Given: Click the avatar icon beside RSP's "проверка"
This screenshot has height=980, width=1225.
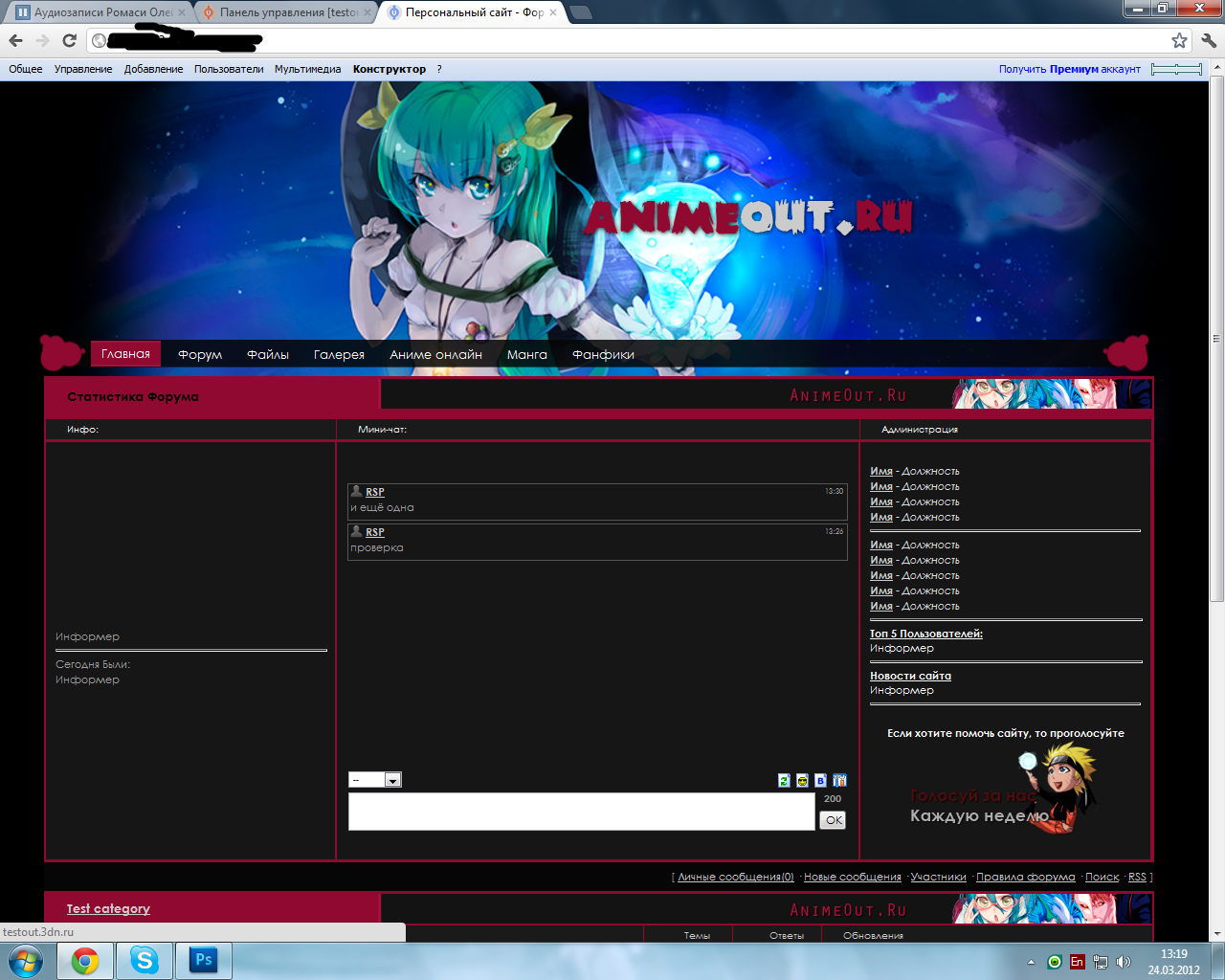Looking at the screenshot, I should coord(356,531).
